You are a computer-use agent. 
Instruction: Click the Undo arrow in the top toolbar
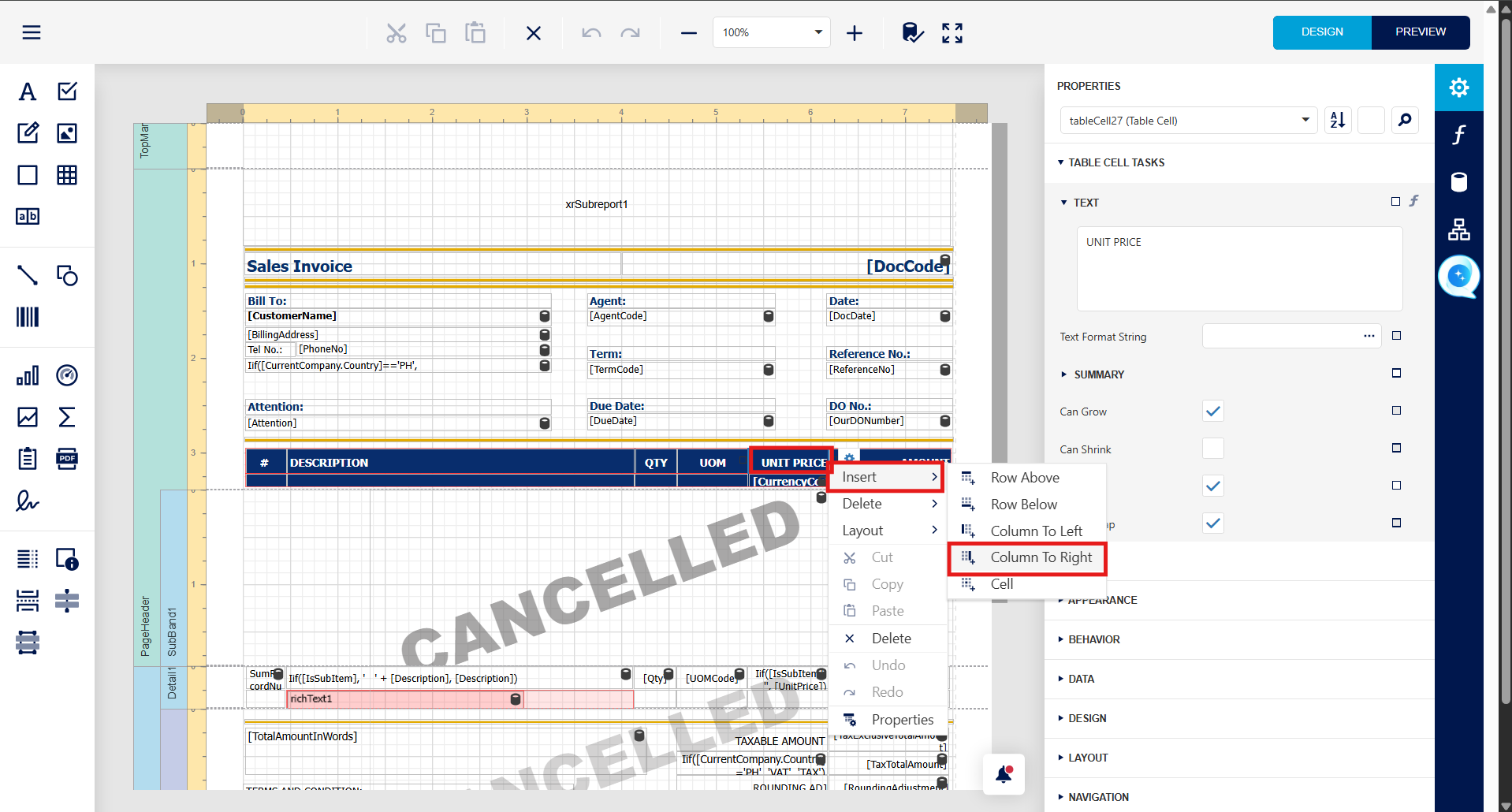pos(591,32)
